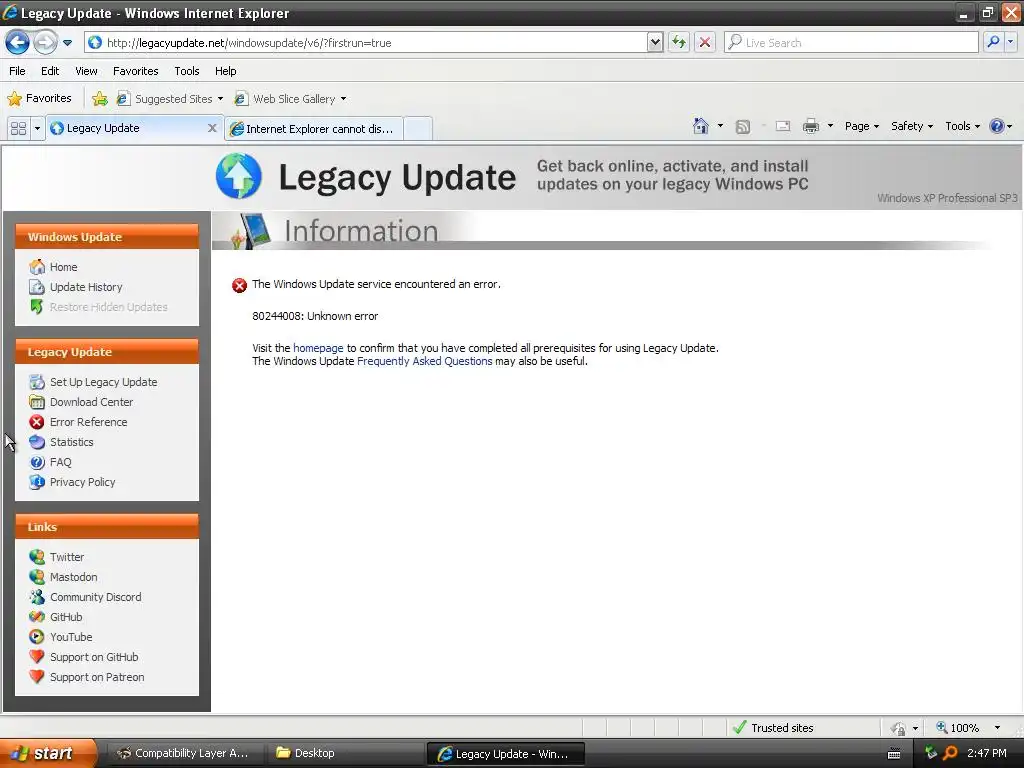The height and width of the screenshot is (768, 1024).
Task: Close the Legacy Update tab
Action: [212, 128]
